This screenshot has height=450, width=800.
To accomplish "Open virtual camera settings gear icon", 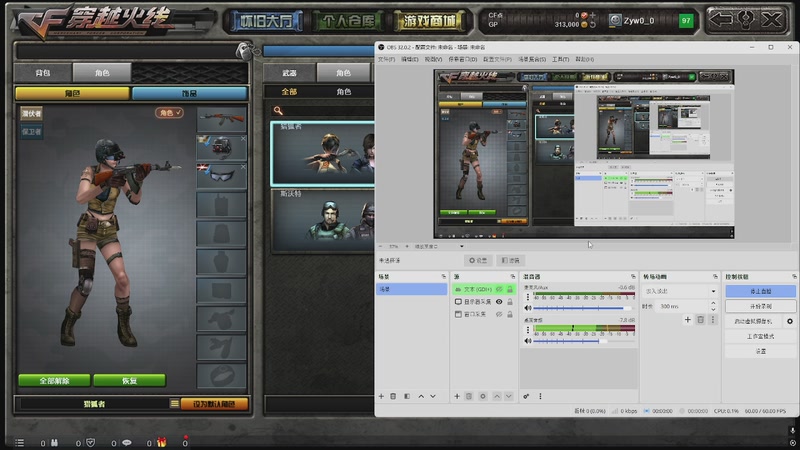I will coord(790,321).
